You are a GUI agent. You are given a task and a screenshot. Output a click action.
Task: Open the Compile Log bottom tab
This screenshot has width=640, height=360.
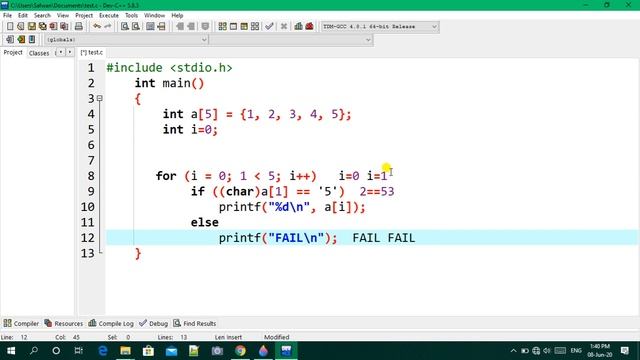(x=111, y=323)
